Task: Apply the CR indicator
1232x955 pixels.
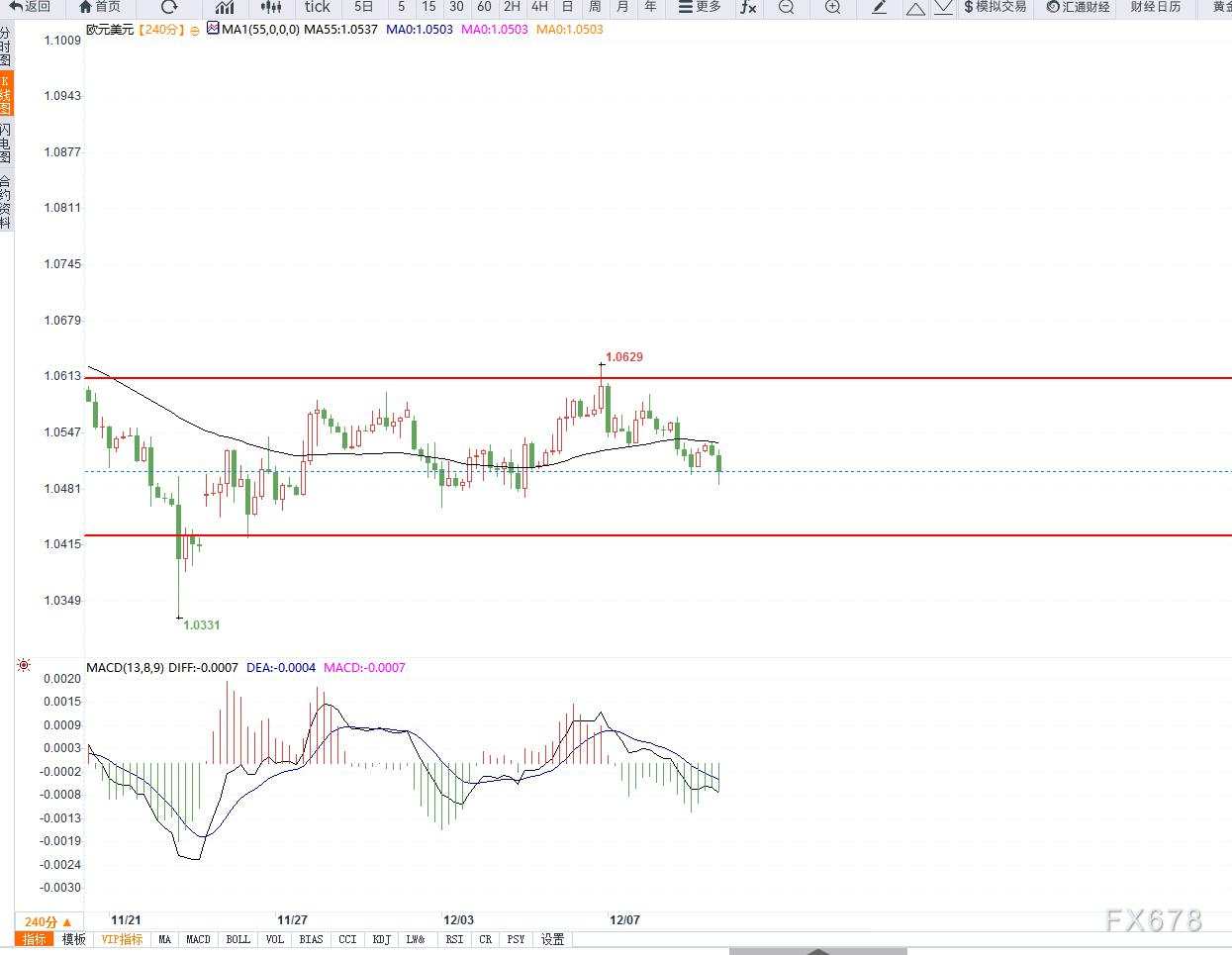Action: coord(485,939)
